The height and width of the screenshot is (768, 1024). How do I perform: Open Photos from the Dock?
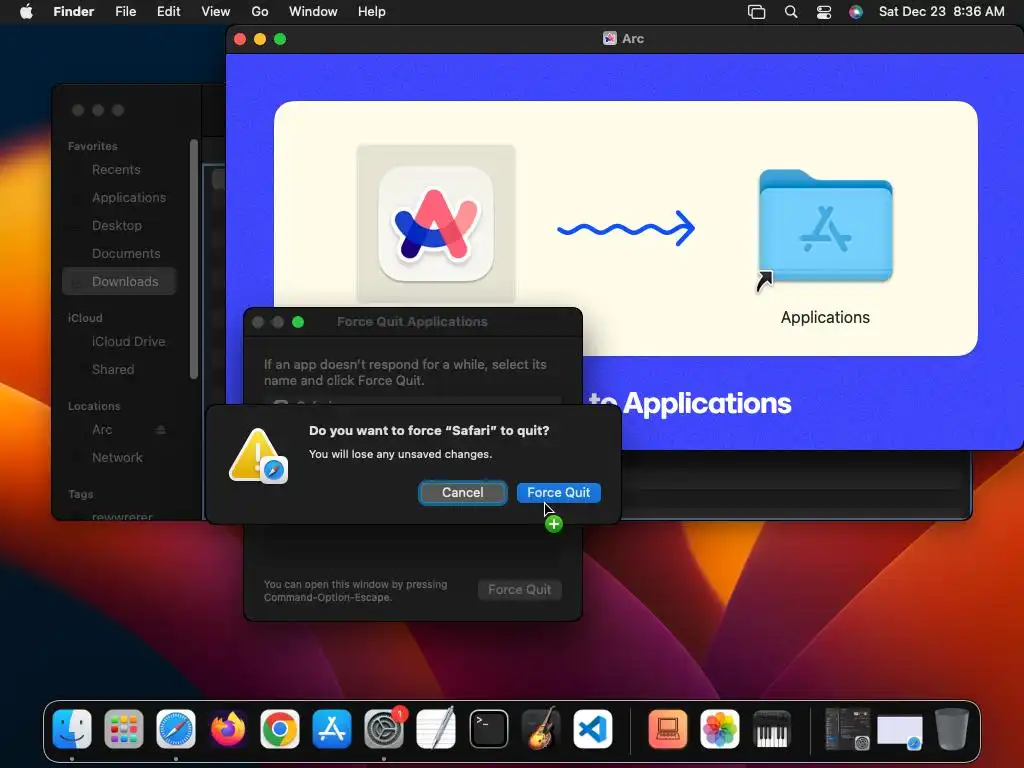pos(720,728)
